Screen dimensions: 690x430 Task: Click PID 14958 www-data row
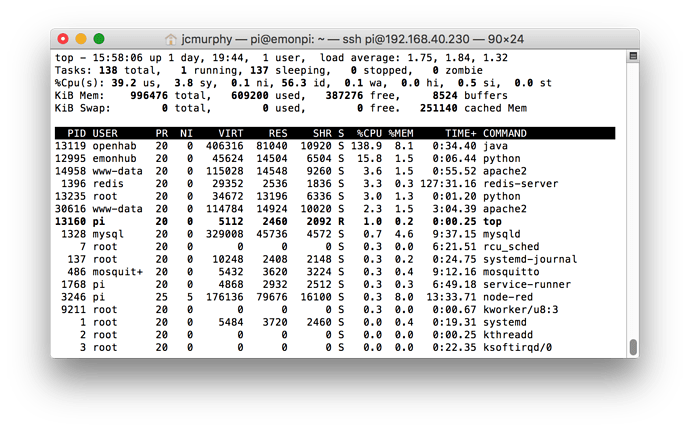click(x=70, y=171)
